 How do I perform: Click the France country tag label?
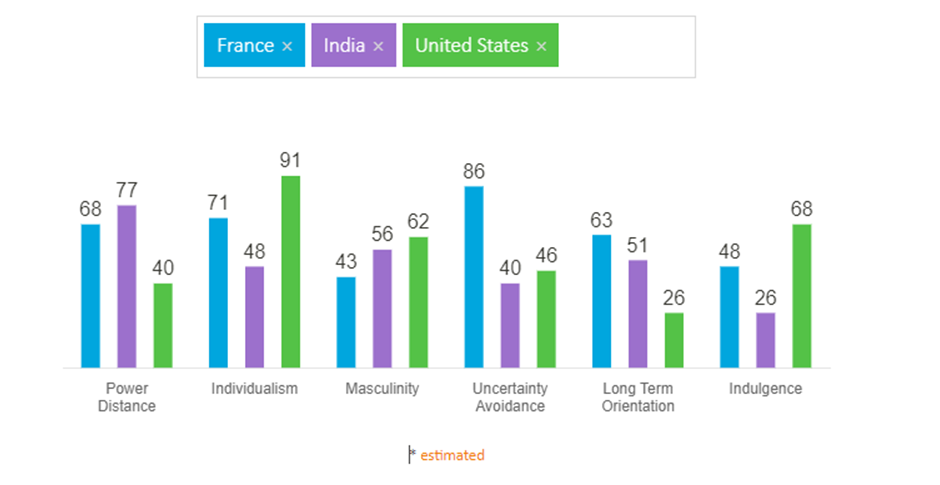click(x=245, y=45)
